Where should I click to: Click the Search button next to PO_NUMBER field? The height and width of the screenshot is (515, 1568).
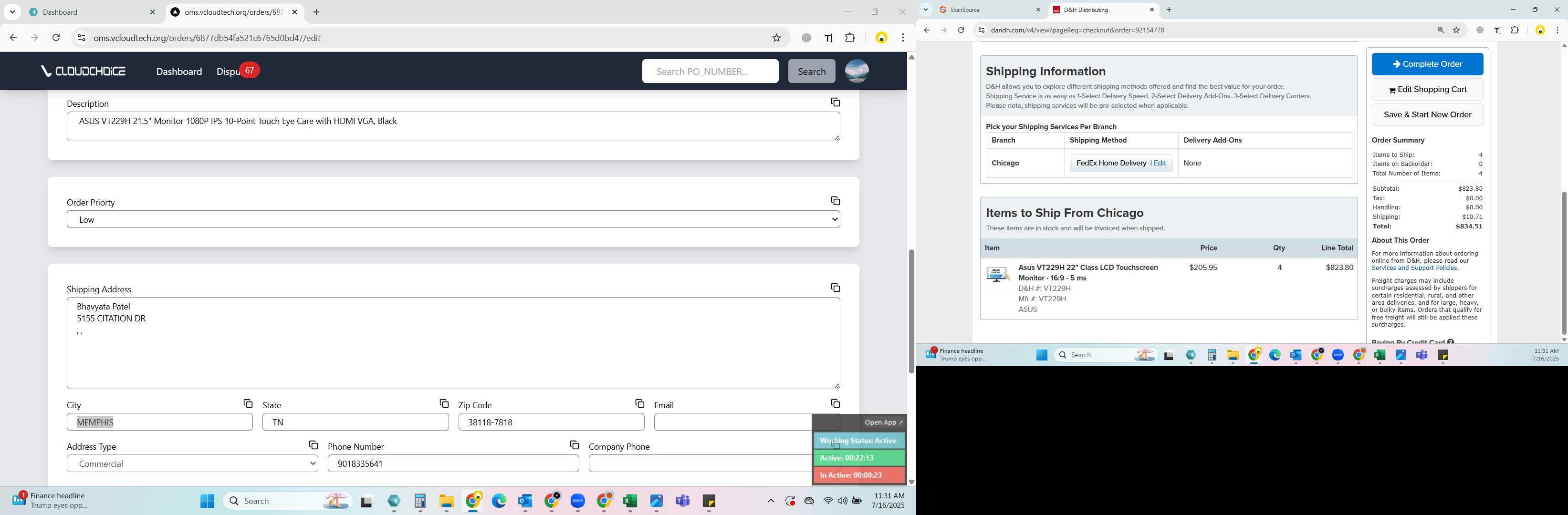coord(811,71)
